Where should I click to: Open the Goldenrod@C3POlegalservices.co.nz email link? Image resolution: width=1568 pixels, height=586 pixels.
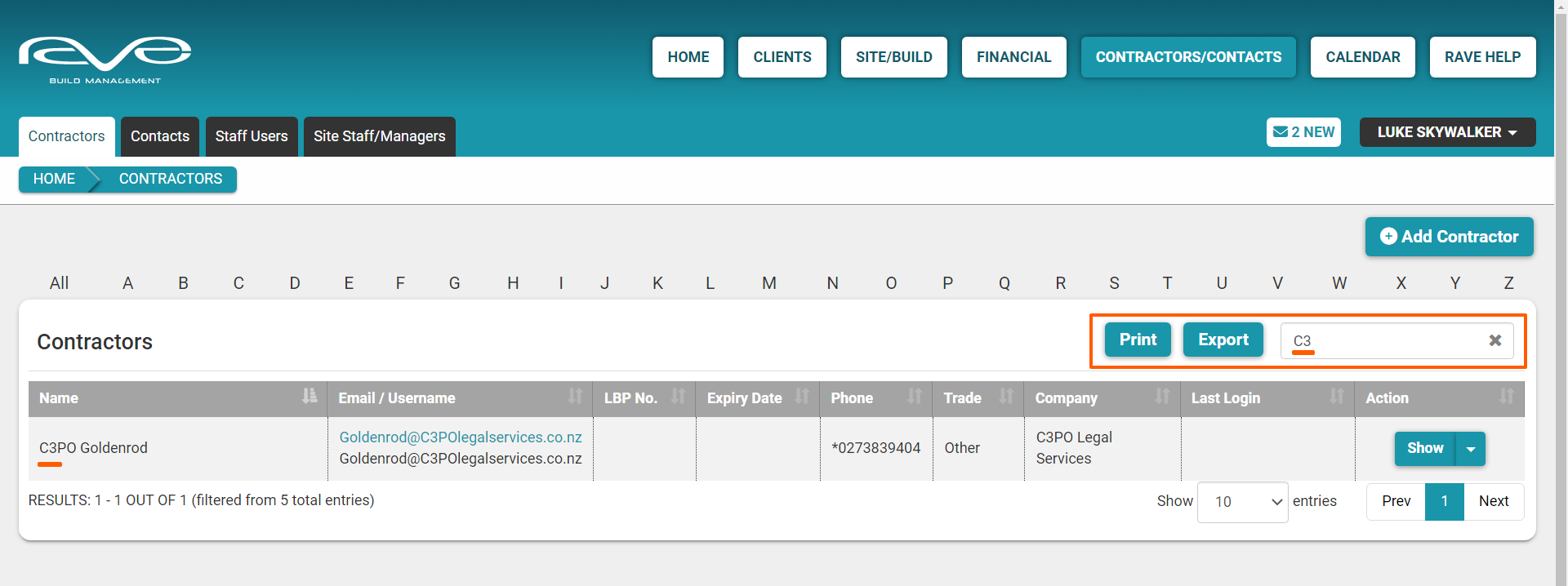pyautogui.click(x=461, y=437)
